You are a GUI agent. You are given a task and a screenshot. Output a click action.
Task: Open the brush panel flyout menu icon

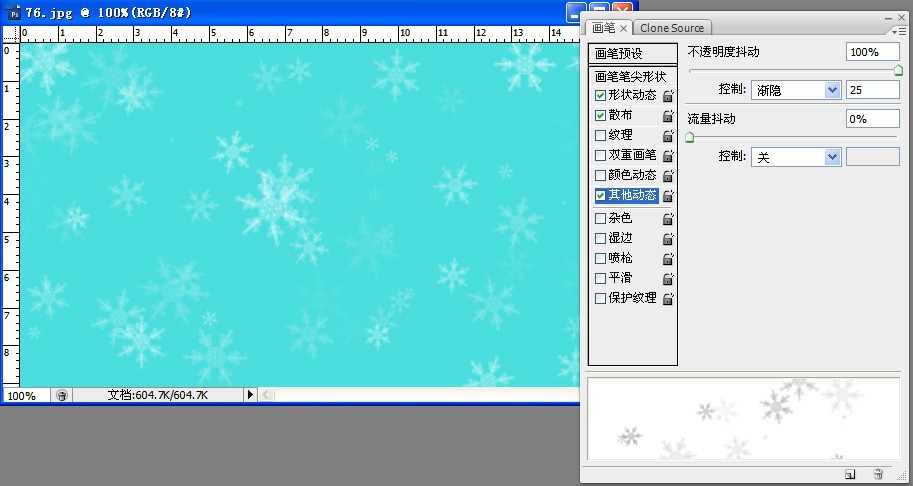(900, 31)
